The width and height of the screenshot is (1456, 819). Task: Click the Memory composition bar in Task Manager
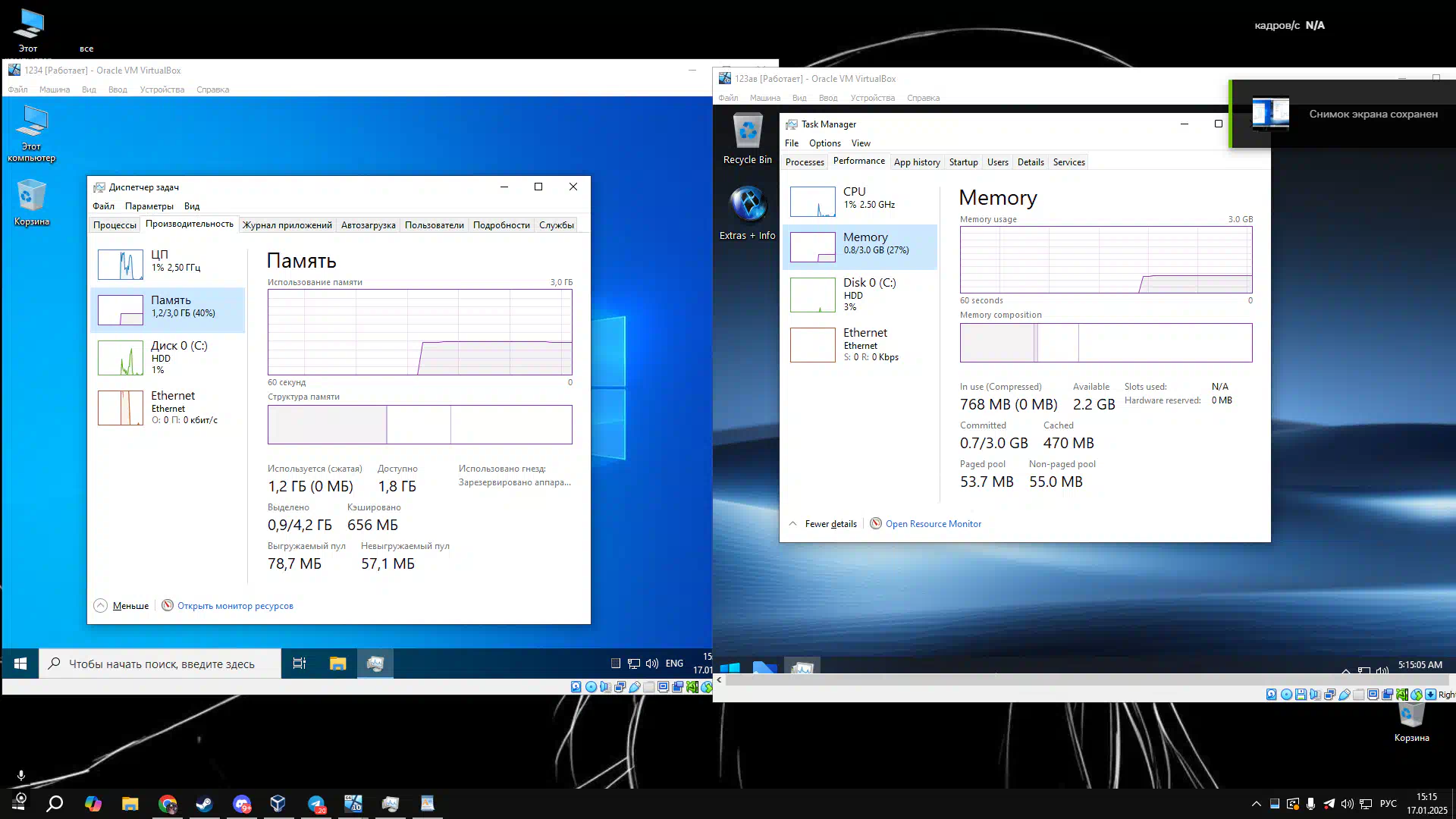(x=1106, y=343)
